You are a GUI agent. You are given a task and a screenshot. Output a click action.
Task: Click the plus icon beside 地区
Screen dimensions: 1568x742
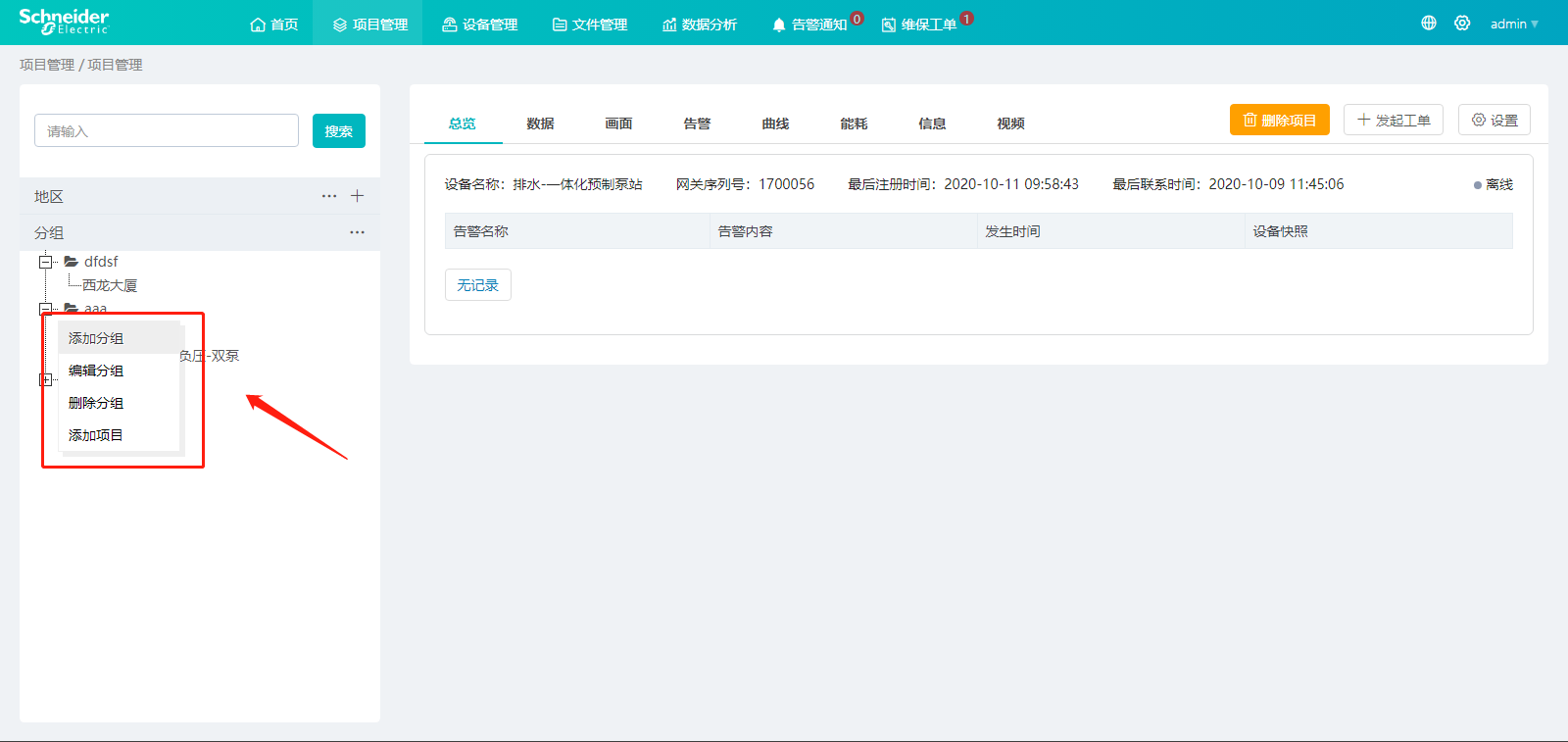coord(358,196)
